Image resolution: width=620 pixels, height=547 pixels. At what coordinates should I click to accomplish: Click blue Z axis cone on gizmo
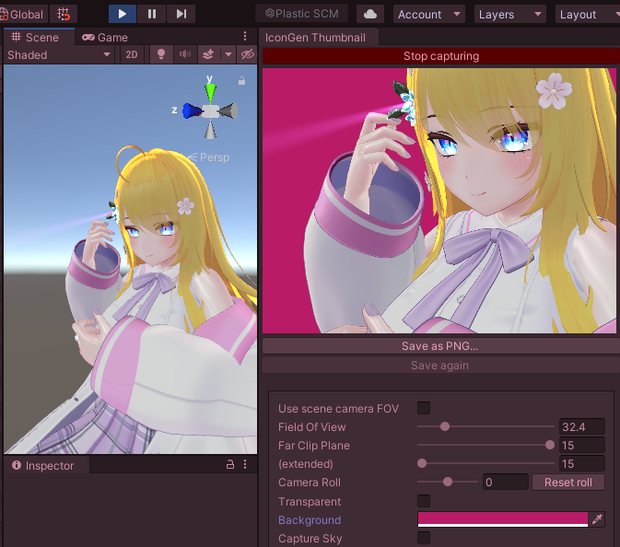(x=192, y=111)
